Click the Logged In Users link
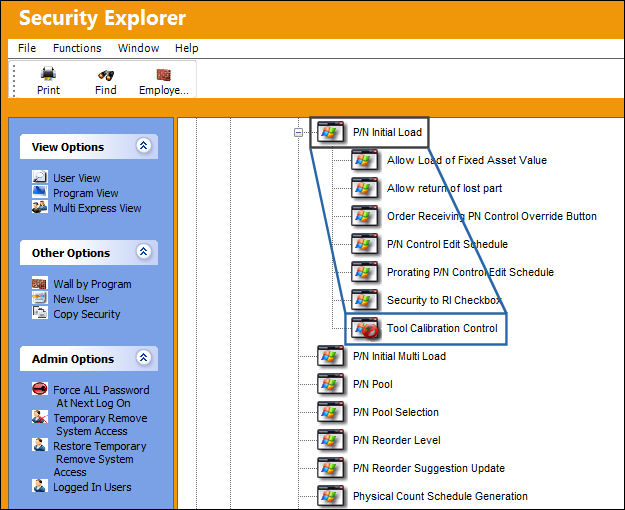Screen dimensions: 625x510 click(x=92, y=487)
